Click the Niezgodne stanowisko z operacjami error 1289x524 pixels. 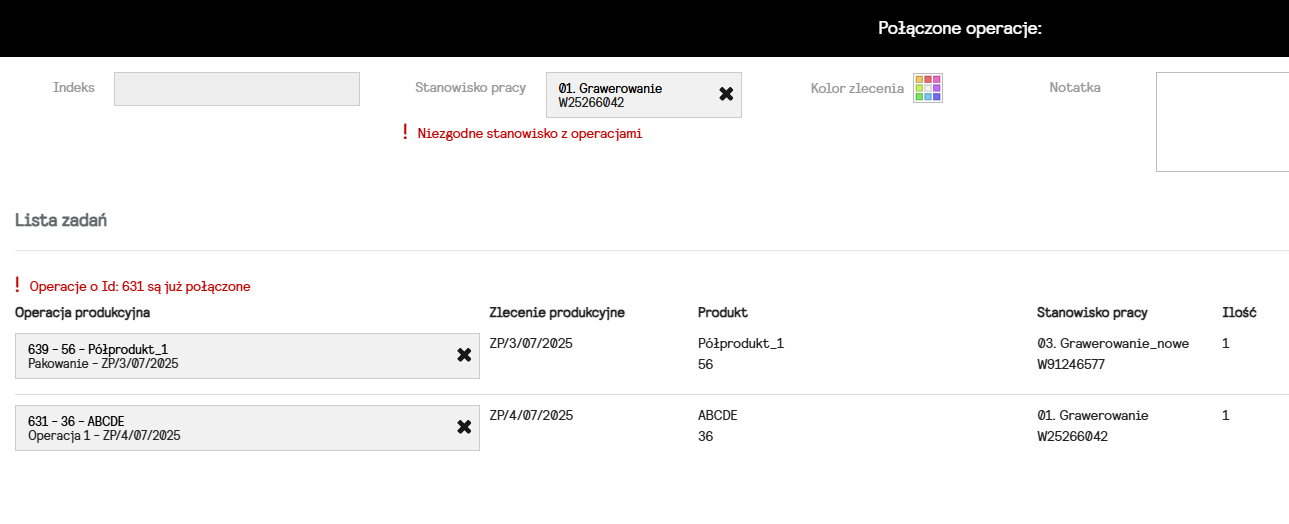[x=529, y=134]
